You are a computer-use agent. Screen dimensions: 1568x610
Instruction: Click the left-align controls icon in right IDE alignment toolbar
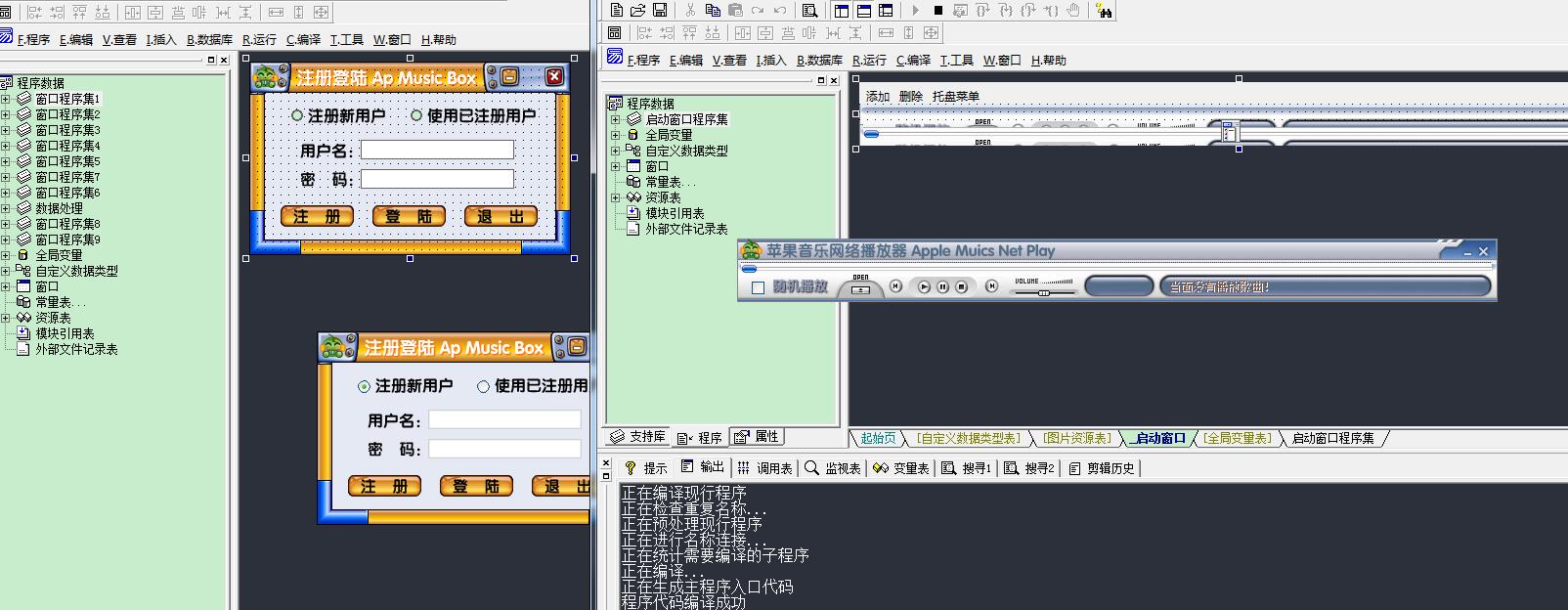tap(644, 32)
